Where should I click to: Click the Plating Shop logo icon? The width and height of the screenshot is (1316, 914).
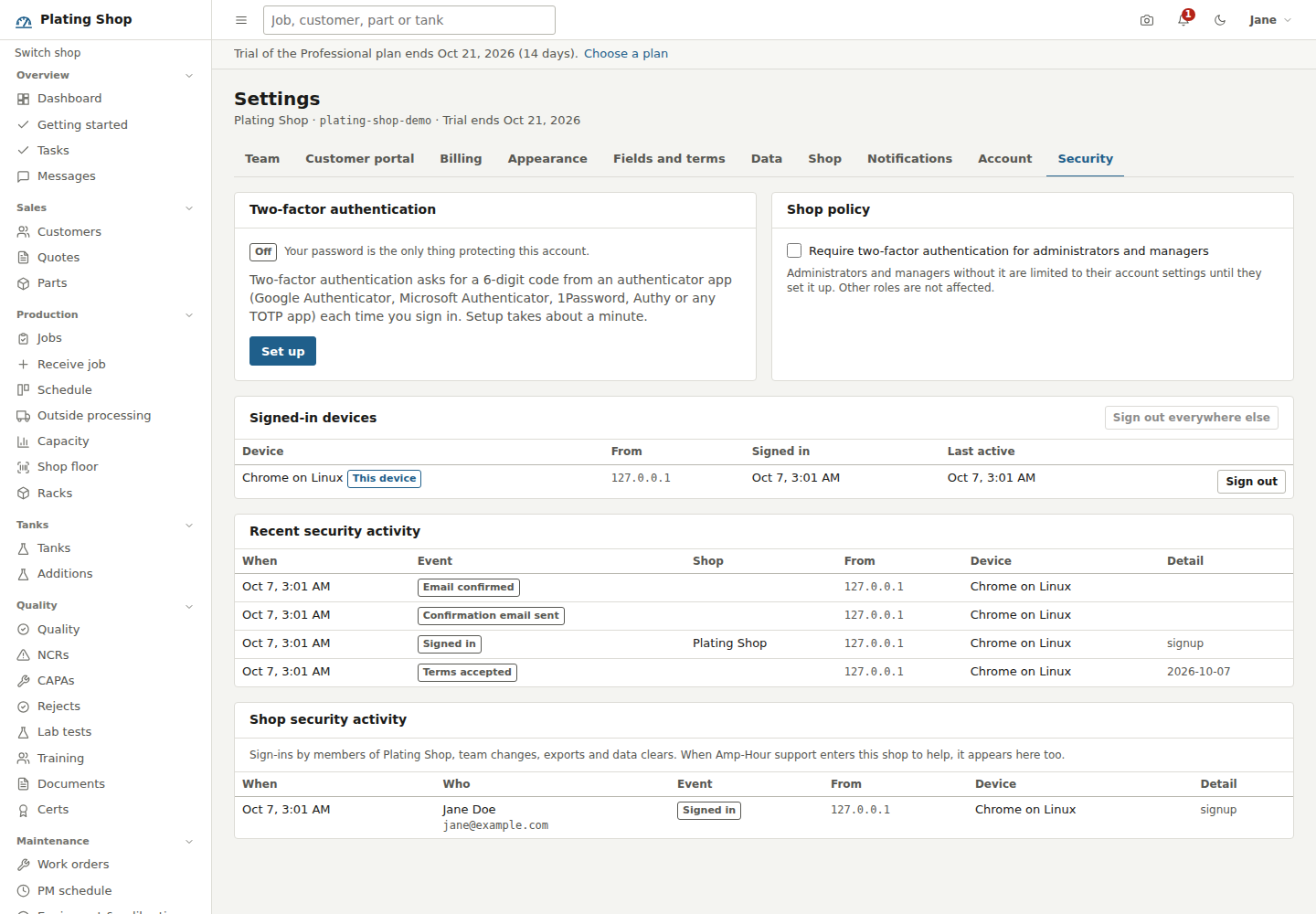tap(24, 20)
